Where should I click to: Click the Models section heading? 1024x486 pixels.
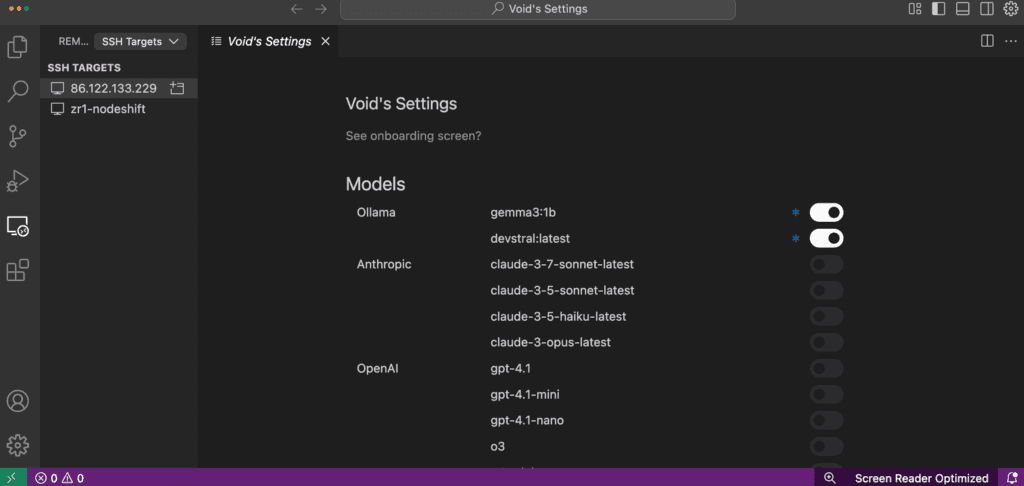(x=376, y=184)
